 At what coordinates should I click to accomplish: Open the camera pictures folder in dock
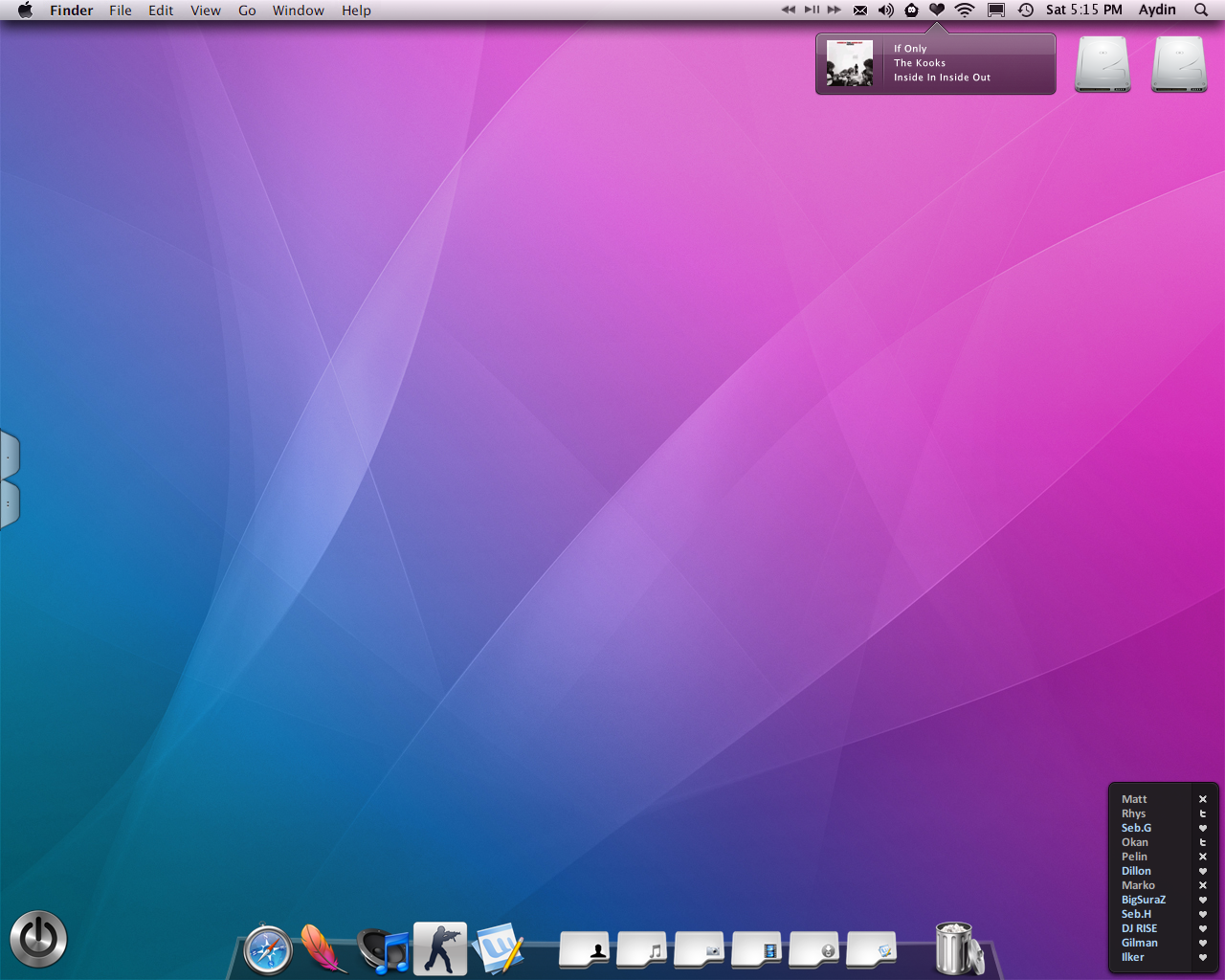pyautogui.click(x=699, y=949)
